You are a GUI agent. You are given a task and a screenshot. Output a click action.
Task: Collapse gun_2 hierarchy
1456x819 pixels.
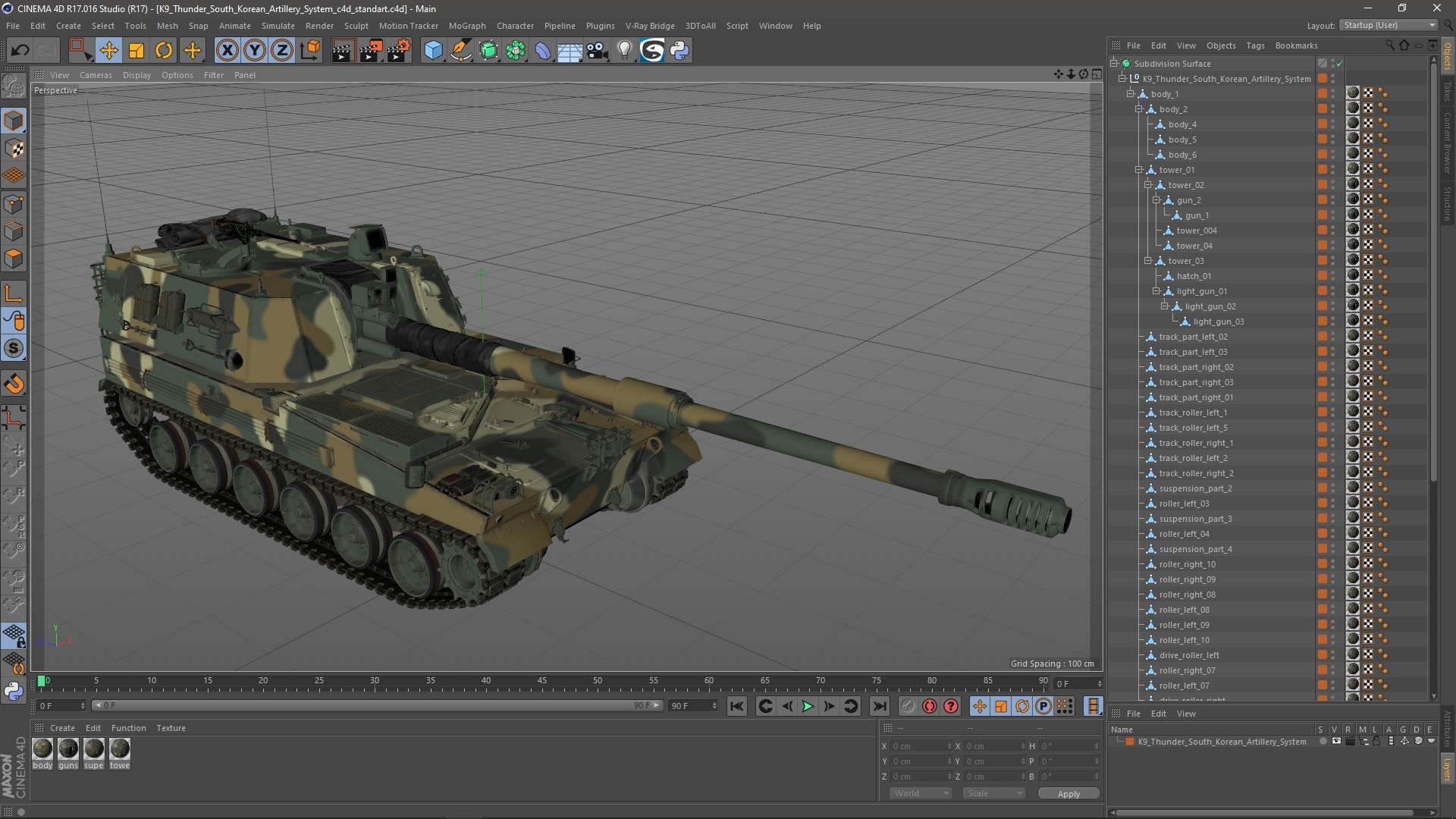(x=1156, y=200)
